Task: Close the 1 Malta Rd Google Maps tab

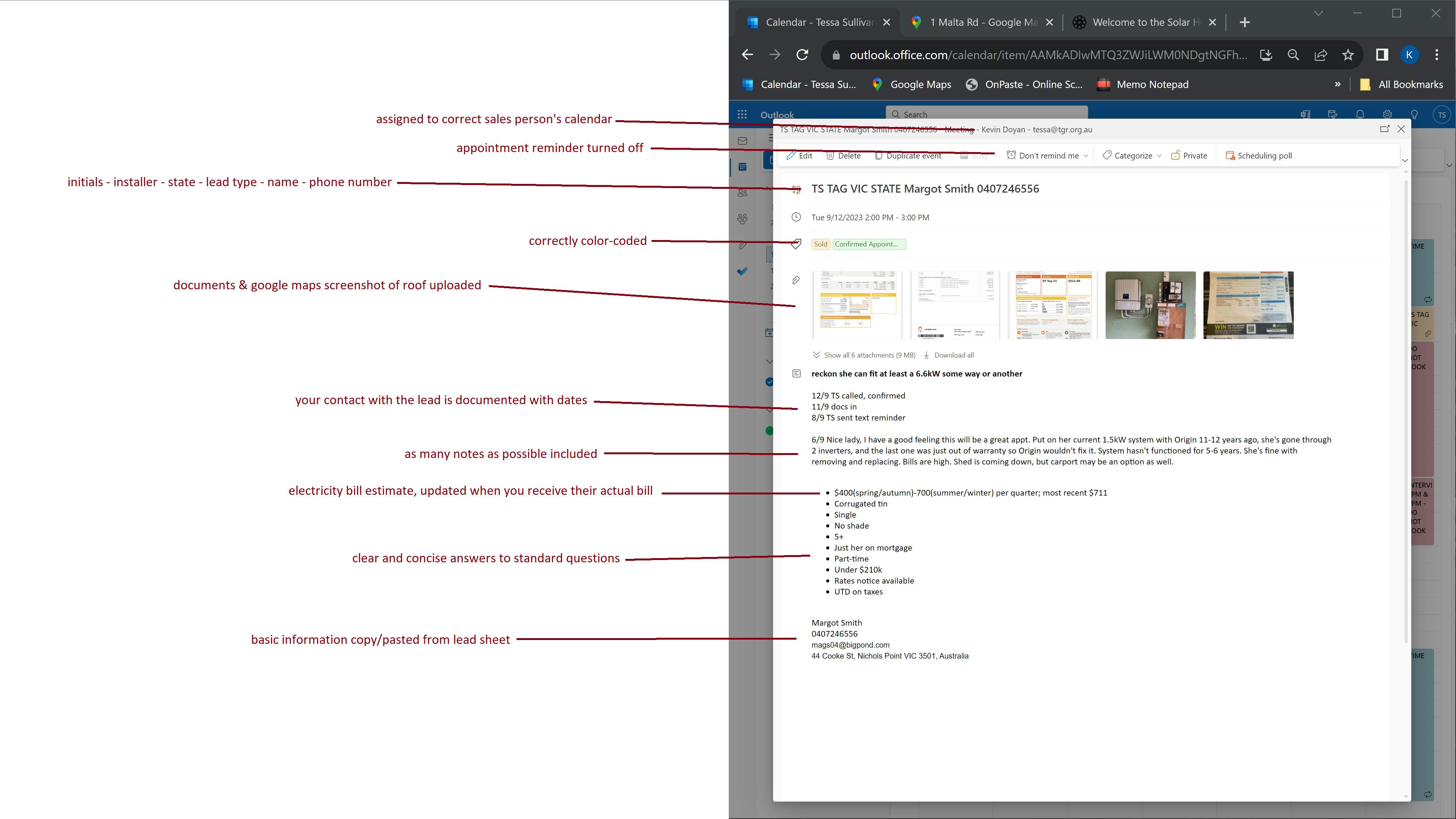Action: [x=1049, y=22]
